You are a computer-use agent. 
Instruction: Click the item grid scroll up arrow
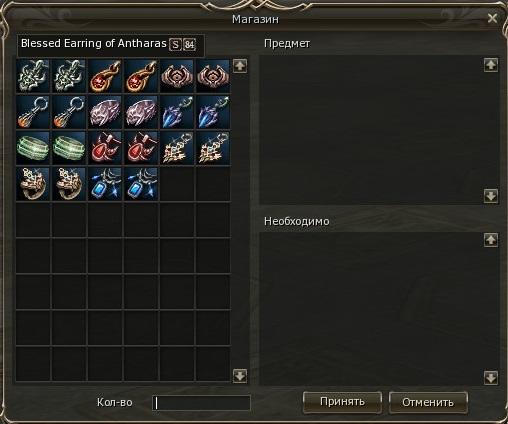(240, 66)
